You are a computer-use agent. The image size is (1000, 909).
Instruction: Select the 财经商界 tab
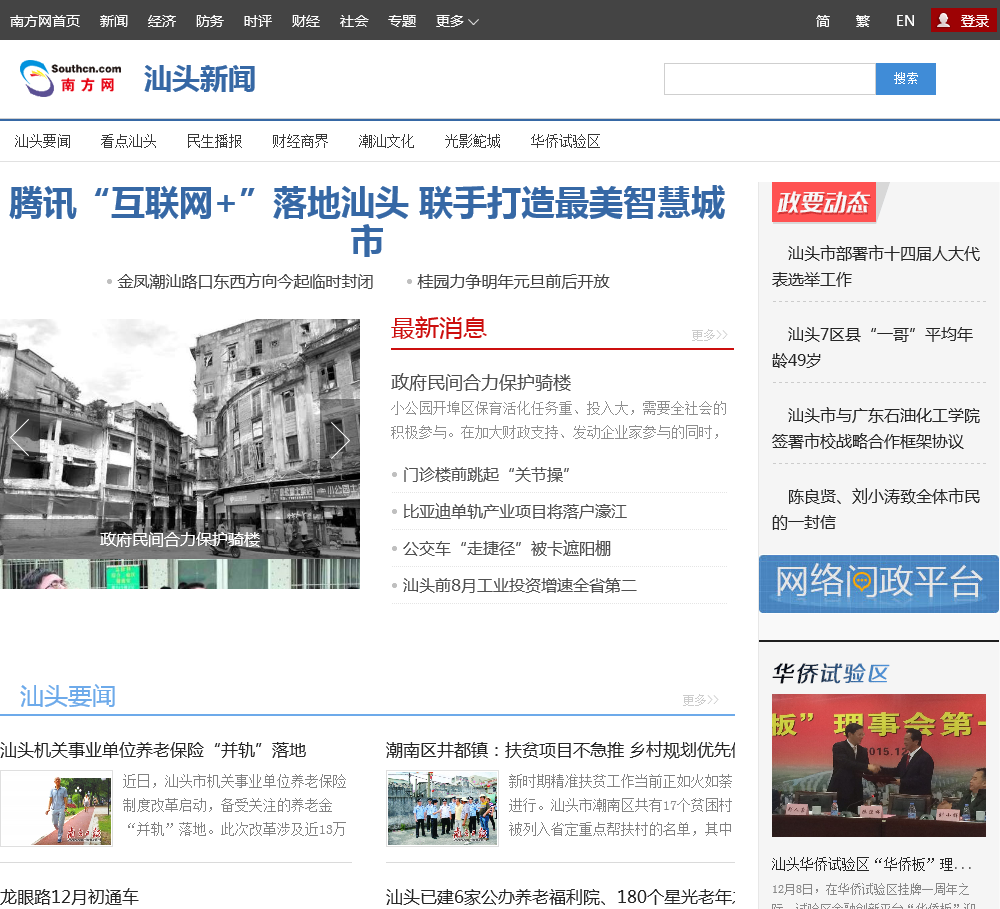[x=300, y=141]
